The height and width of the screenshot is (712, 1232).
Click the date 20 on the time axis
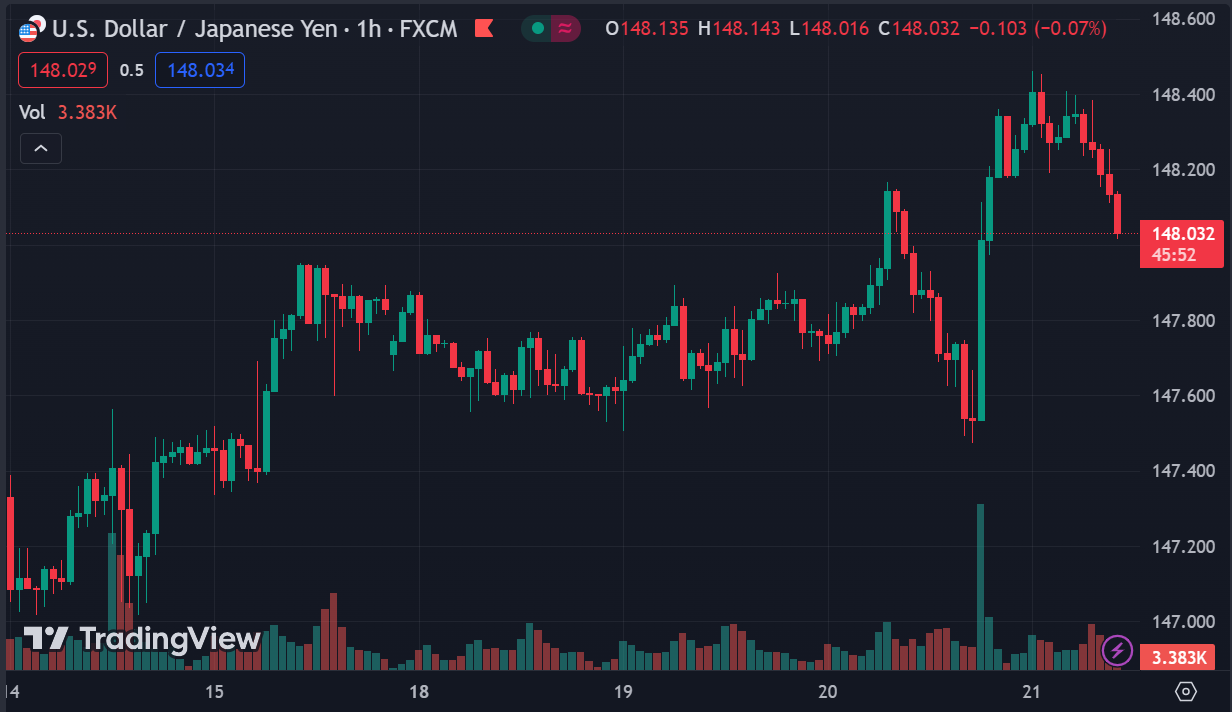click(827, 691)
